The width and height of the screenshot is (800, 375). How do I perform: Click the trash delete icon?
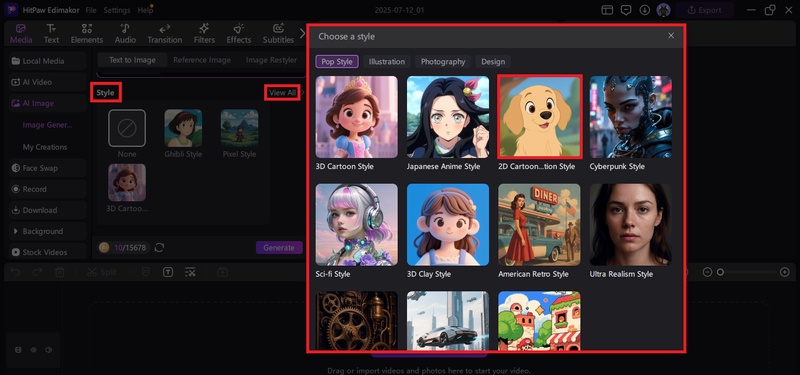pos(60,272)
